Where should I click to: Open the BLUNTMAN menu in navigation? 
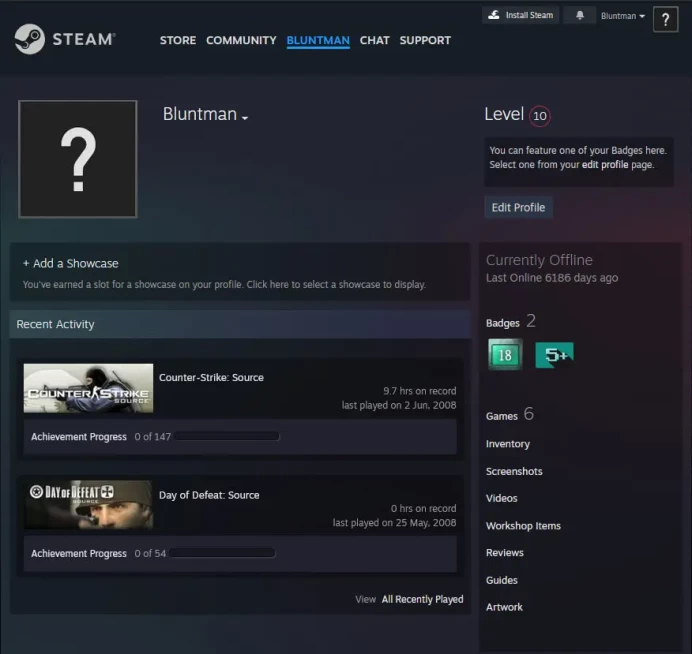[318, 40]
